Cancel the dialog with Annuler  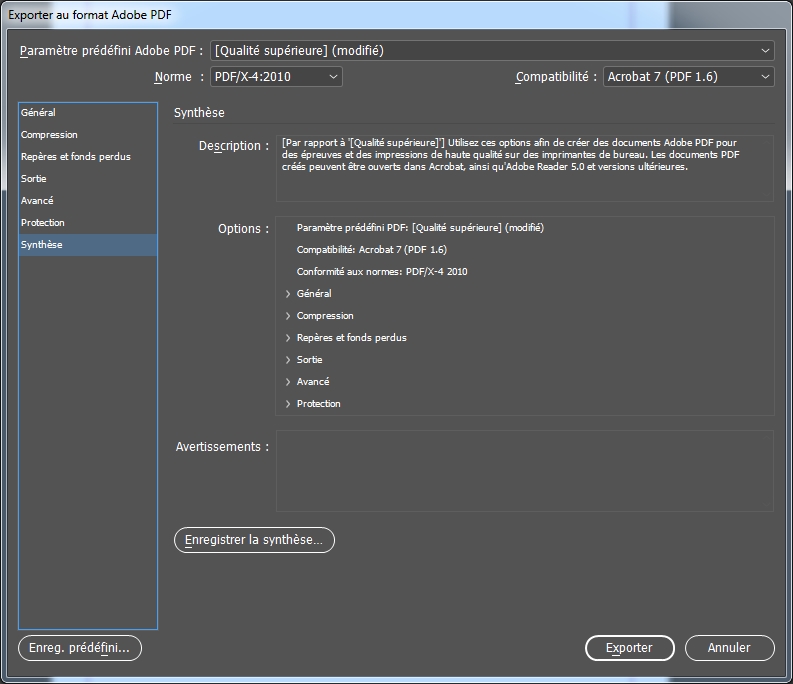click(729, 648)
